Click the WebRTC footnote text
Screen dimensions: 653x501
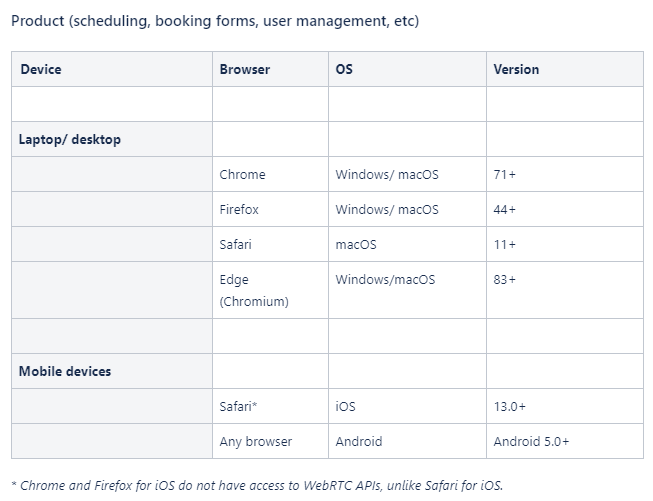tap(257, 486)
